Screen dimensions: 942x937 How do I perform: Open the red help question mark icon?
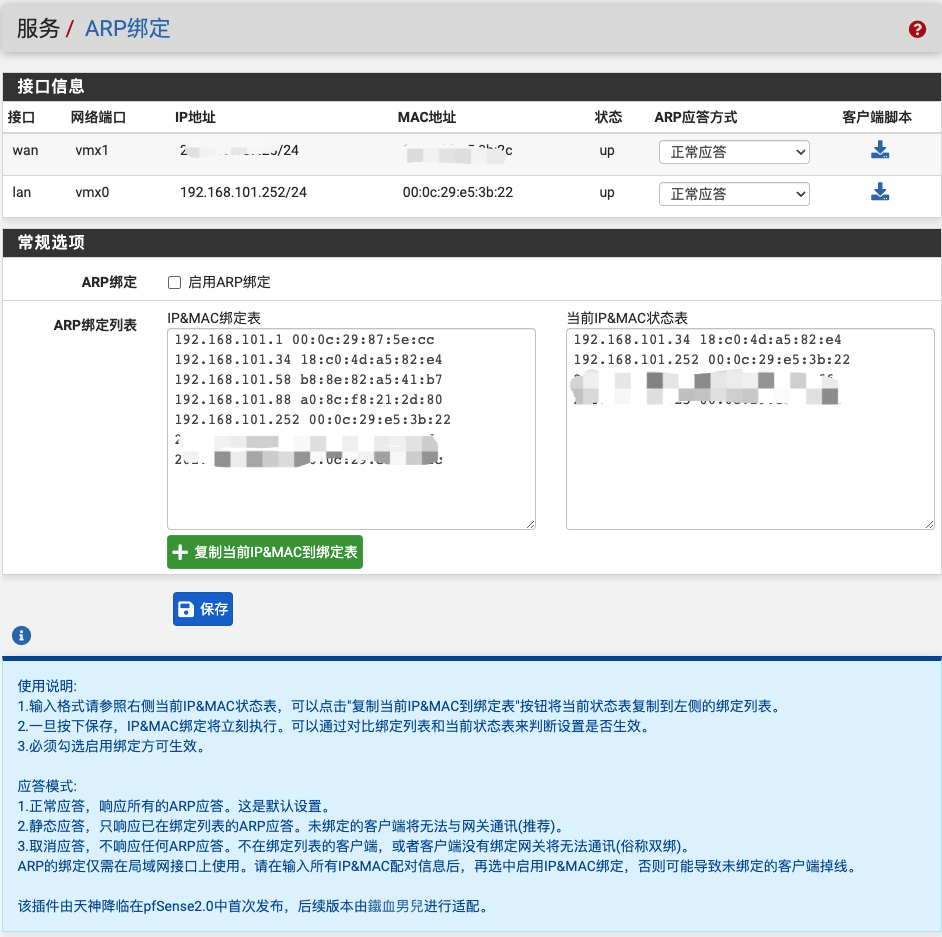click(x=917, y=29)
